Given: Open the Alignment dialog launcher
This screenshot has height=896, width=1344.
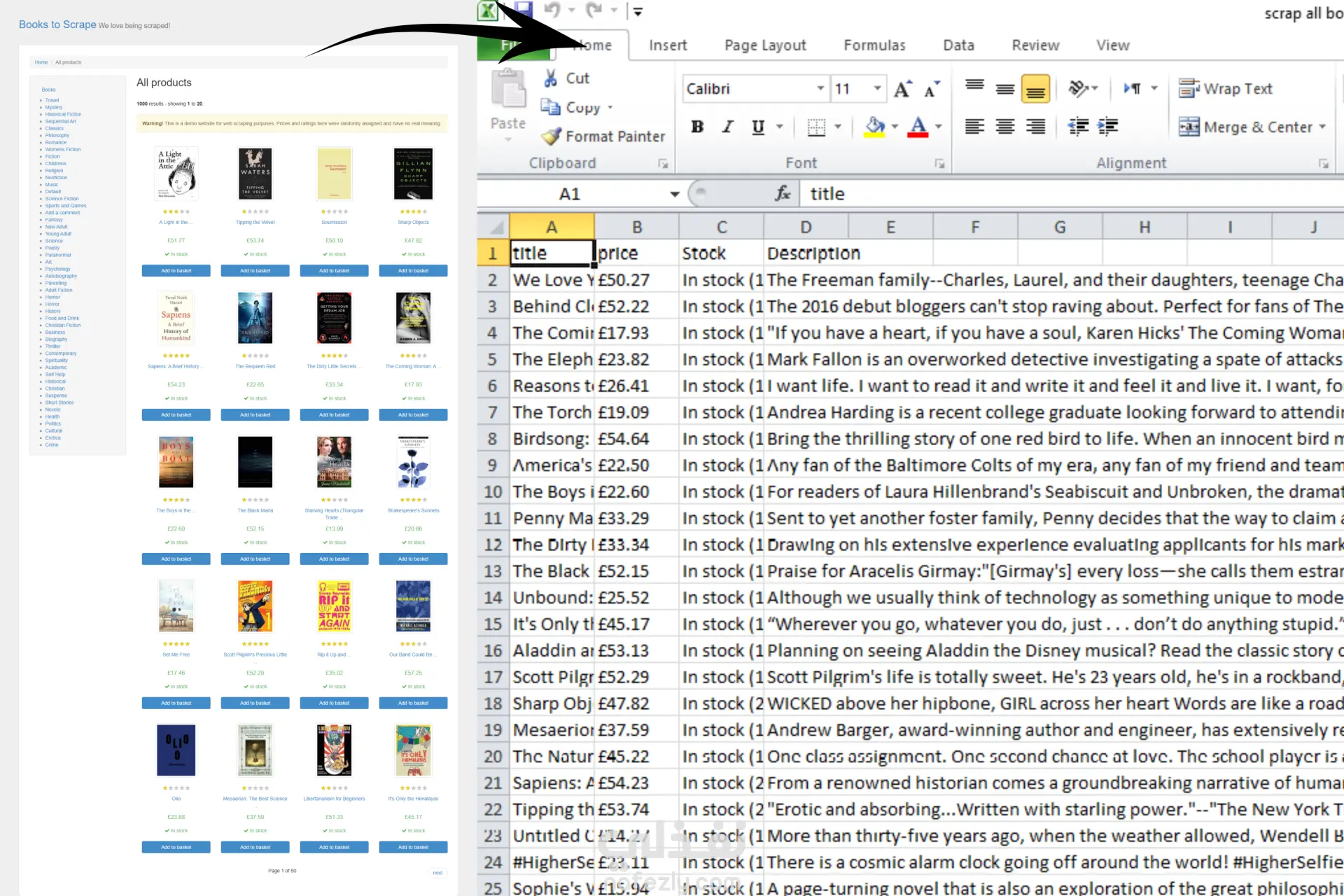Looking at the screenshot, I should click(x=1323, y=164).
